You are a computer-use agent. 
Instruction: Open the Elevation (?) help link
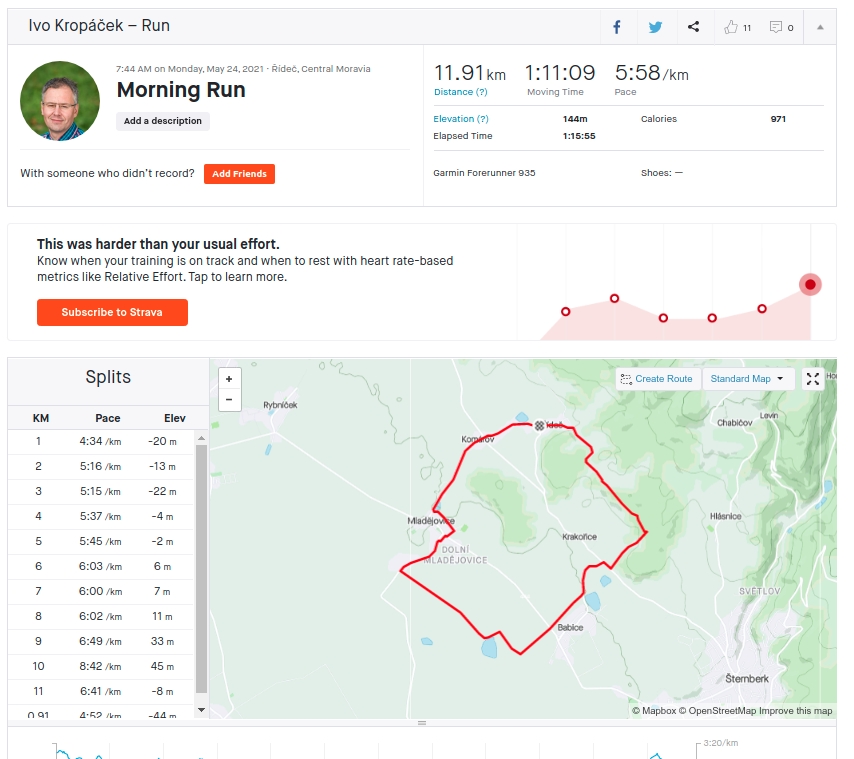coord(461,119)
